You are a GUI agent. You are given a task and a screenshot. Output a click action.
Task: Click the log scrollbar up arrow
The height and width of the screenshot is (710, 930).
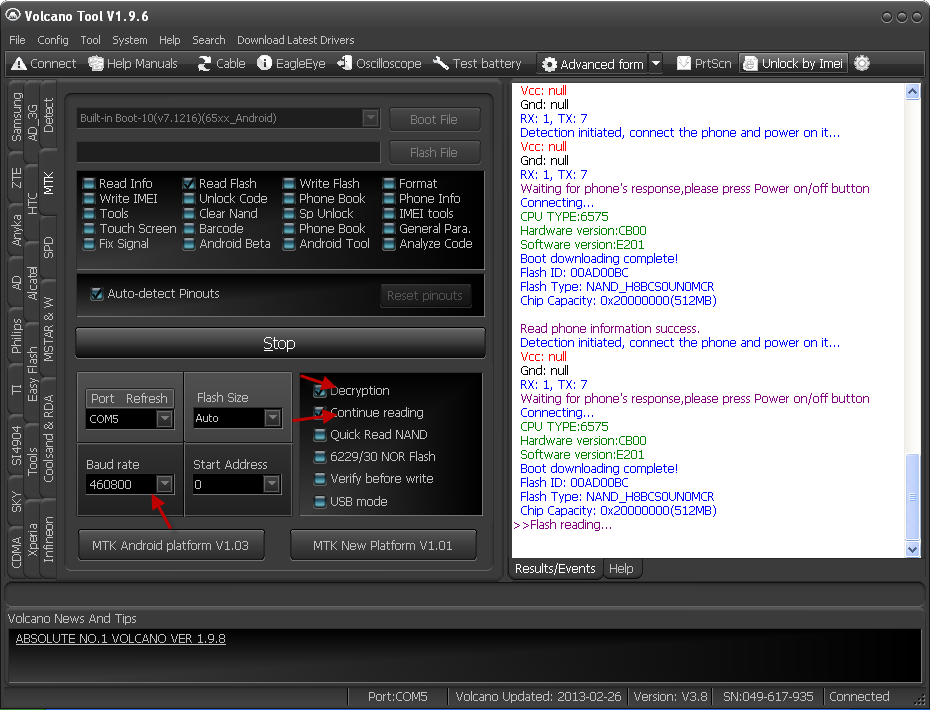tap(912, 91)
